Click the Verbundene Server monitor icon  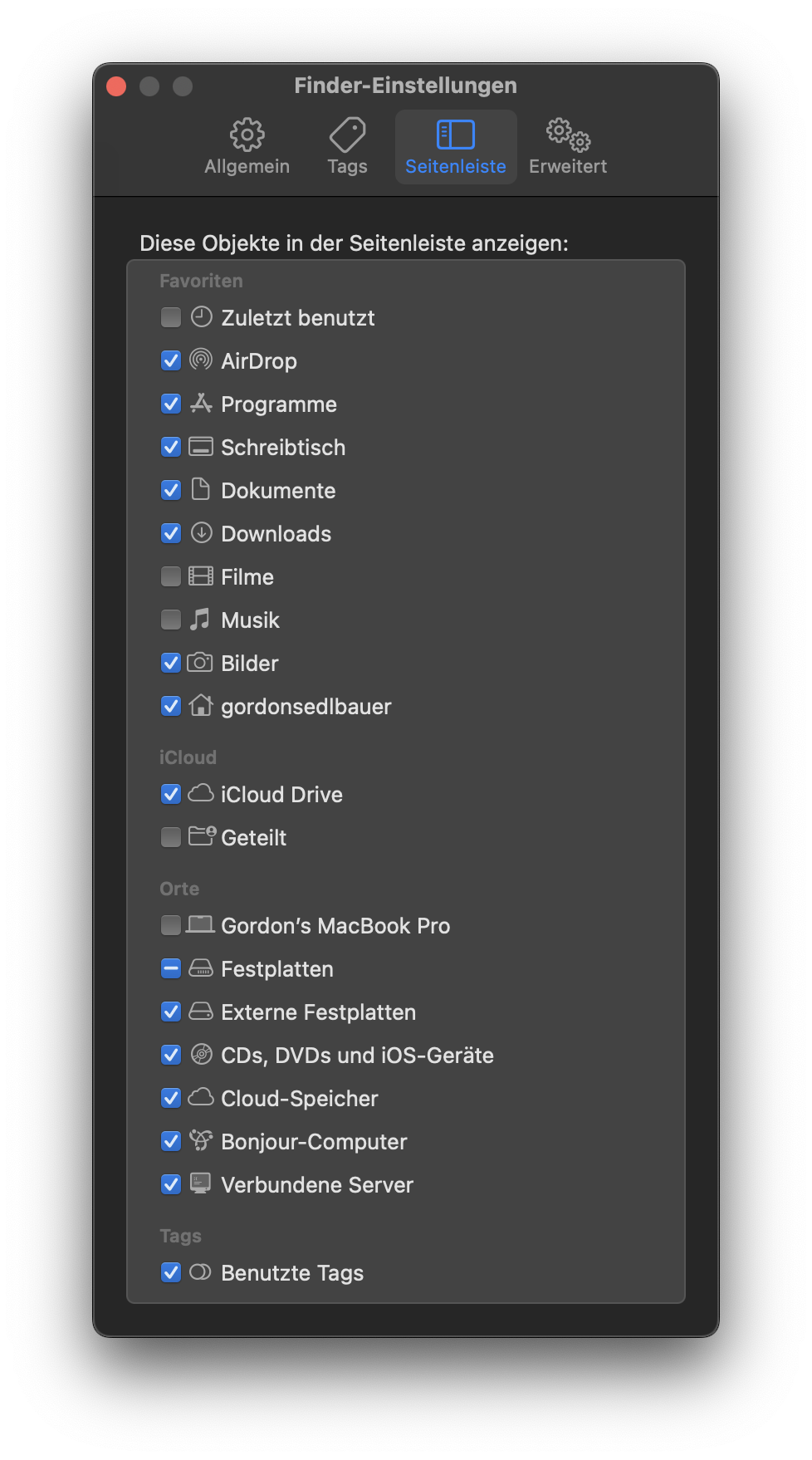[x=200, y=1184]
